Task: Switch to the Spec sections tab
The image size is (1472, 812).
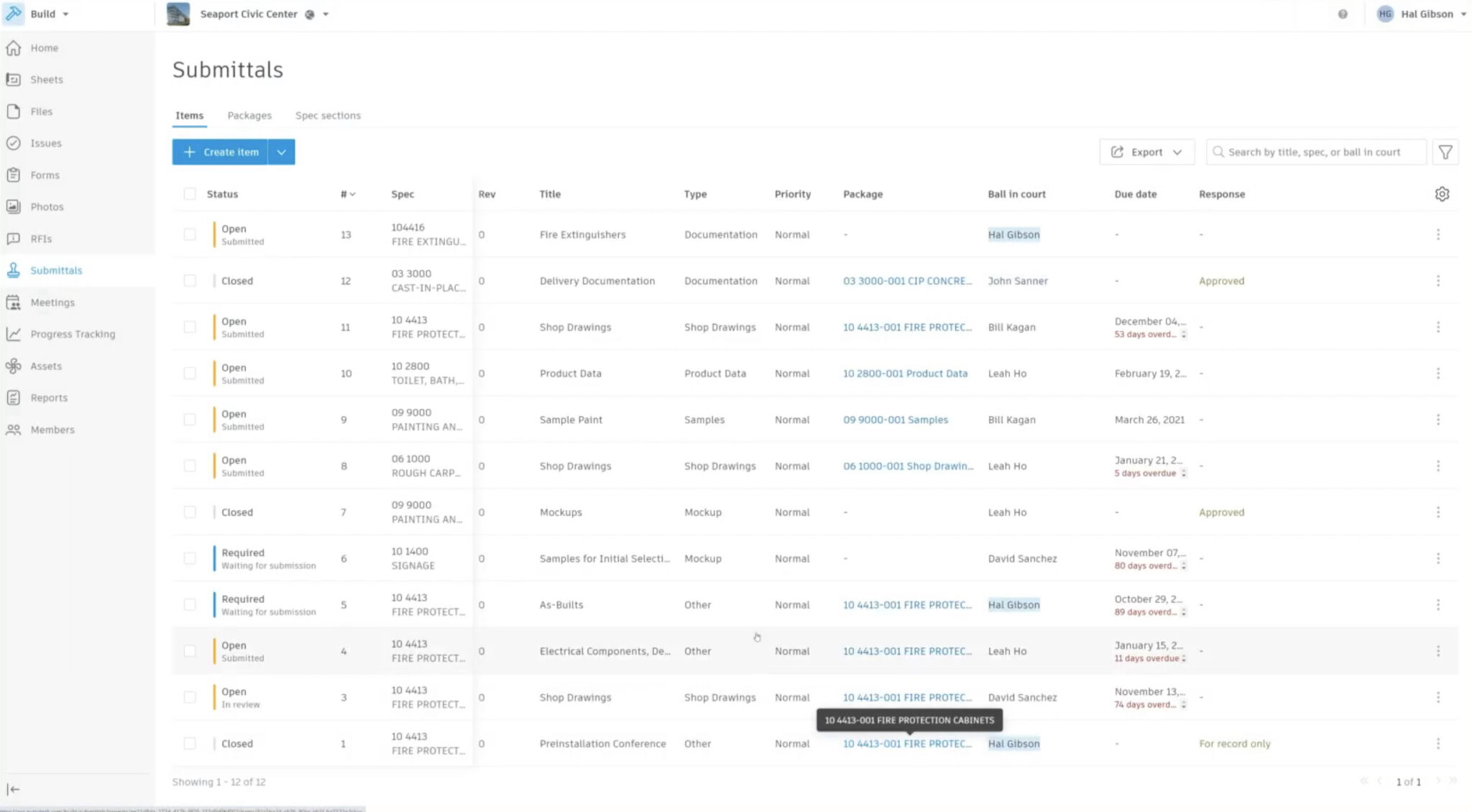Action: 328,116
